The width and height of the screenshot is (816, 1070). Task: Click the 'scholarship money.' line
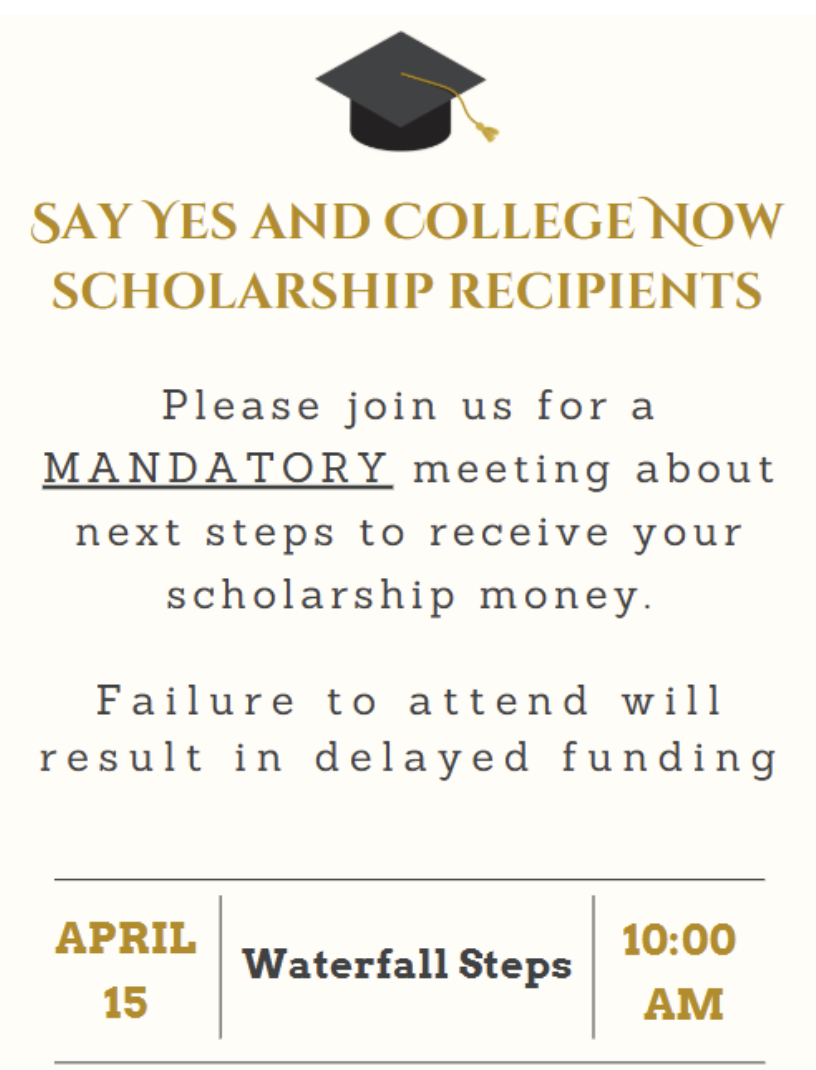coord(409,596)
